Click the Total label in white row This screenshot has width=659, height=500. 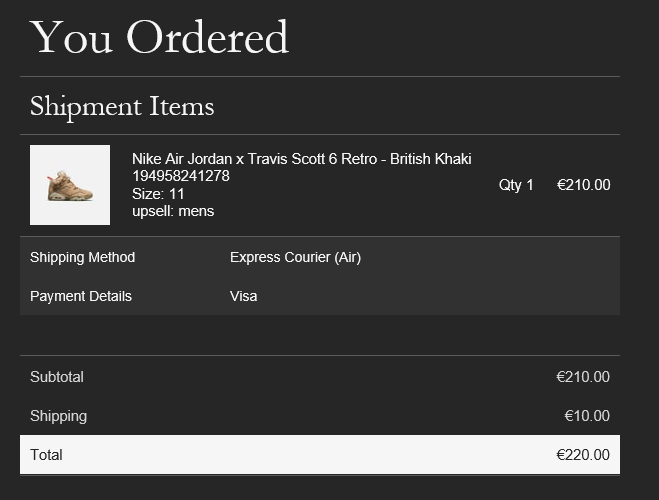click(x=46, y=455)
